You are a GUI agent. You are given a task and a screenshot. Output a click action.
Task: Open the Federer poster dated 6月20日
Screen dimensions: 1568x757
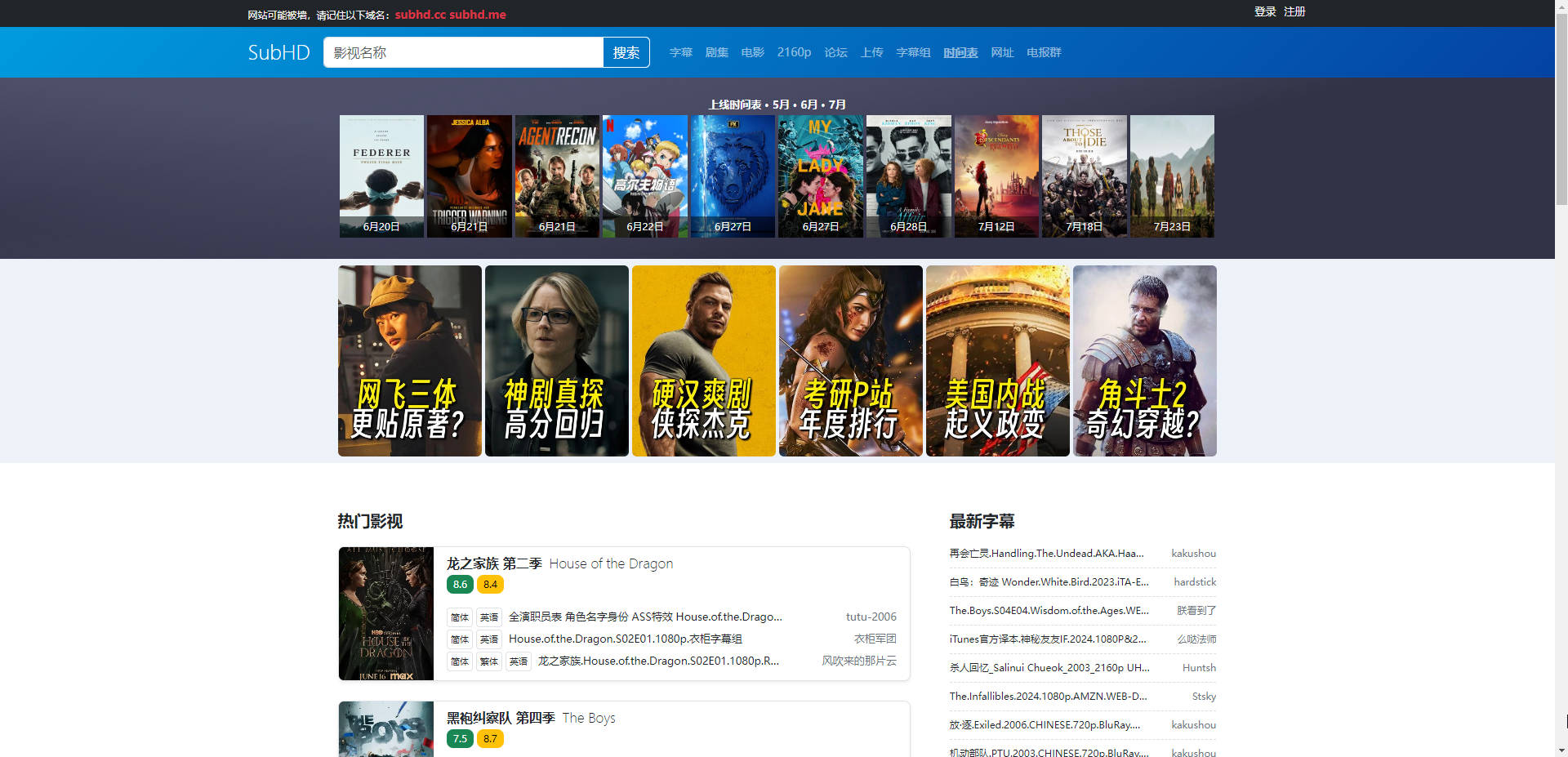click(381, 176)
